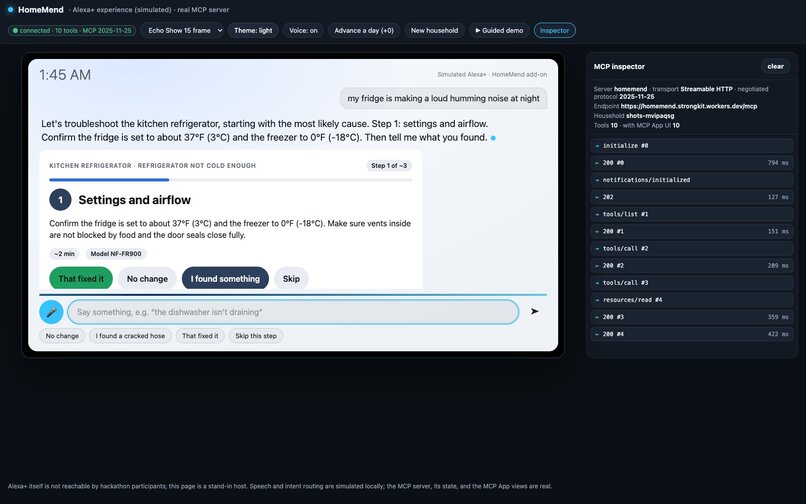Viewport: 806px width, 504px height.
Task: Click the send arrow icon
Action: [535, 311]
